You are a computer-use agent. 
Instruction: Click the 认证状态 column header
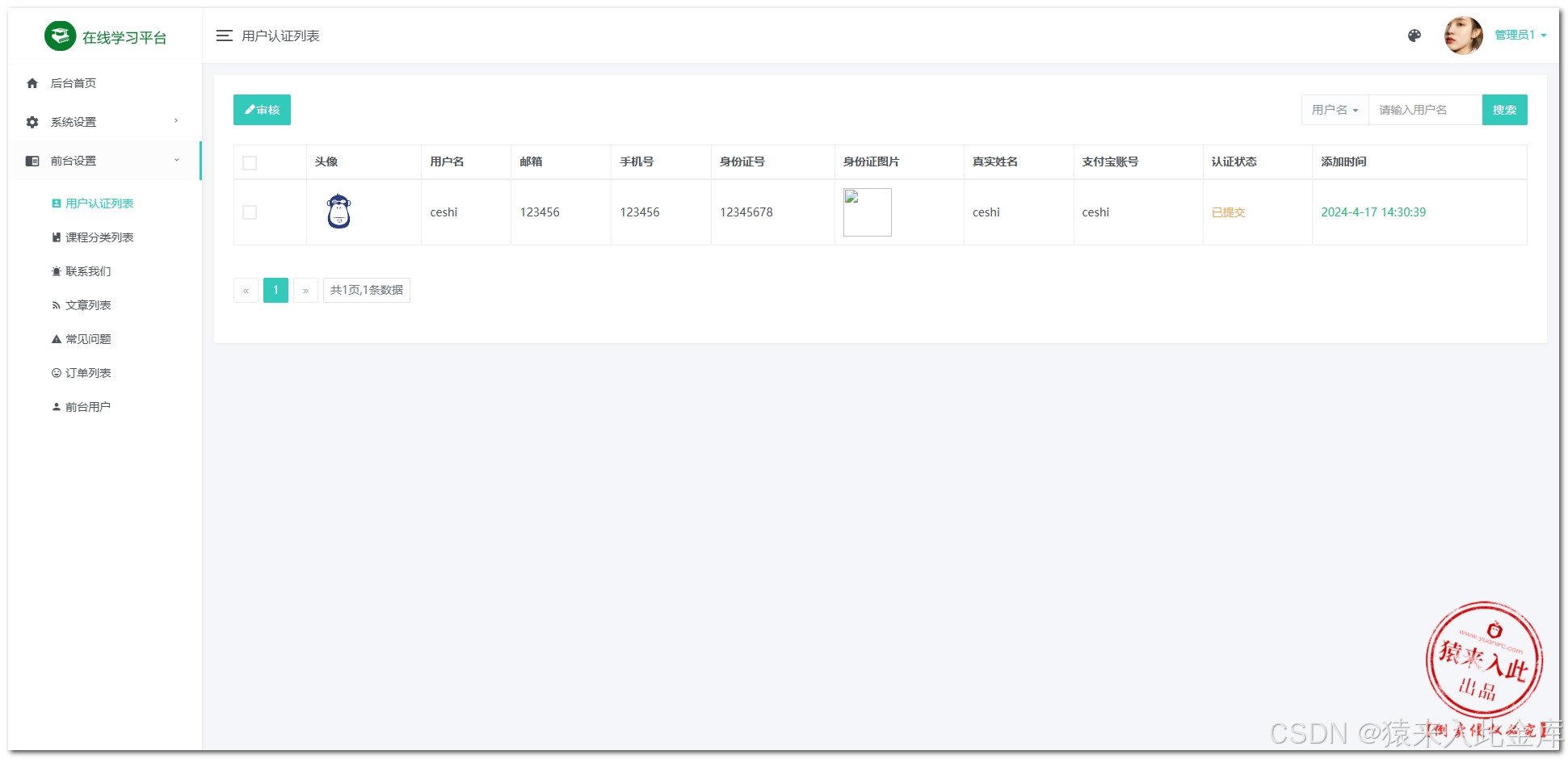(x=1234, y=161)
